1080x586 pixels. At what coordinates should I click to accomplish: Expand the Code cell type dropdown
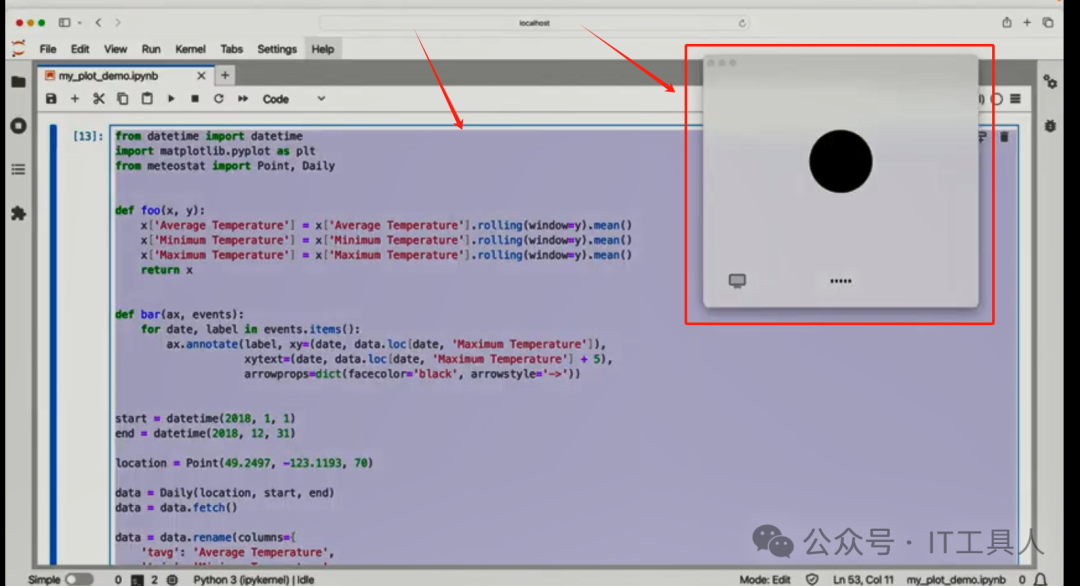click(294, 99)
